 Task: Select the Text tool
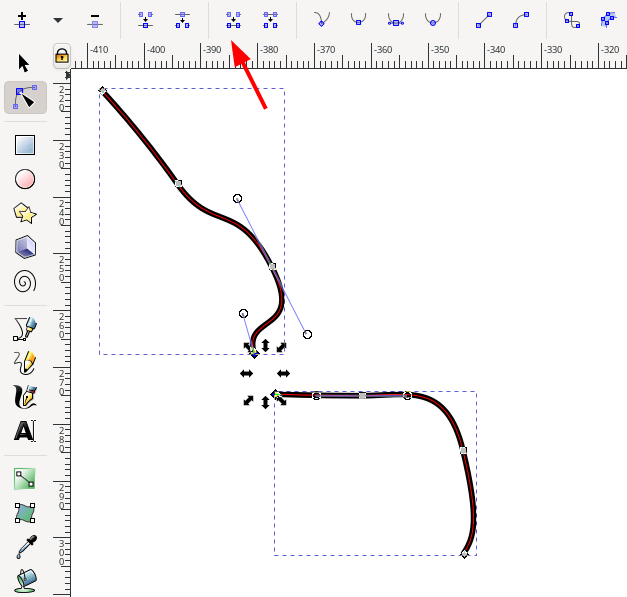pyautogui.click(x=25, y=431)
